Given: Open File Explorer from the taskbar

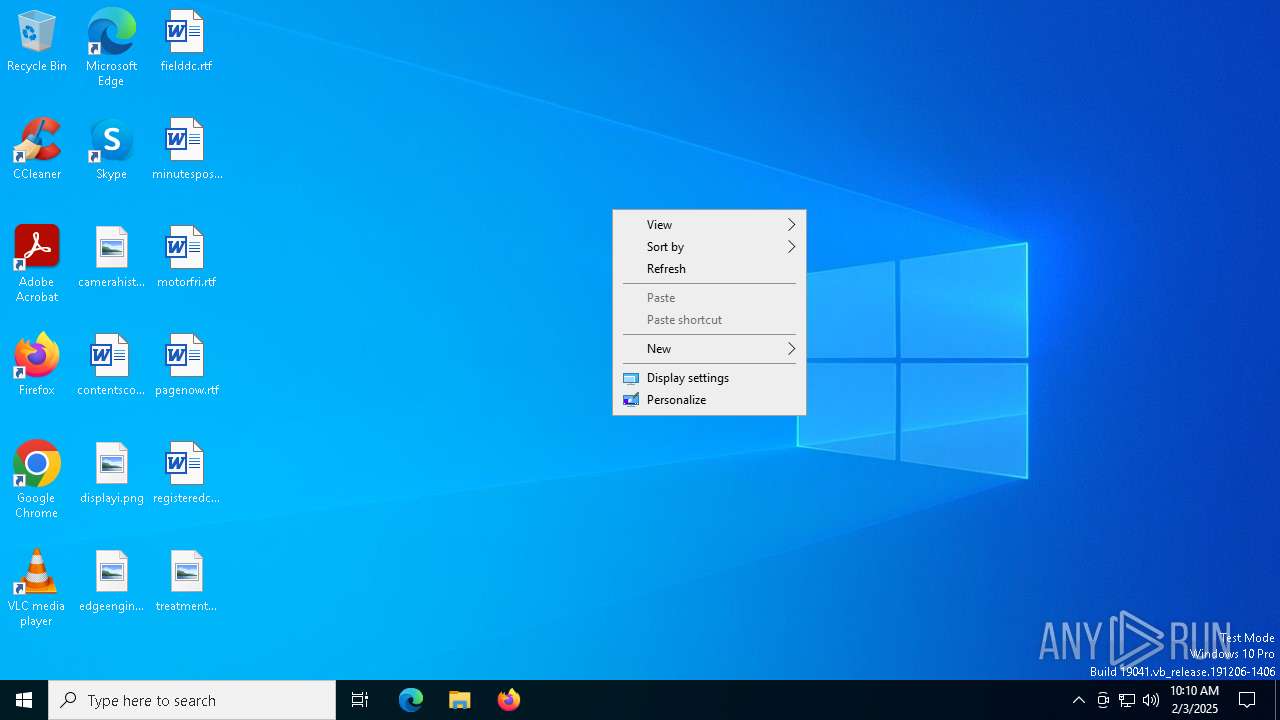Looking at the screenshot, I should pyautogui.click(x=459, y=700).
